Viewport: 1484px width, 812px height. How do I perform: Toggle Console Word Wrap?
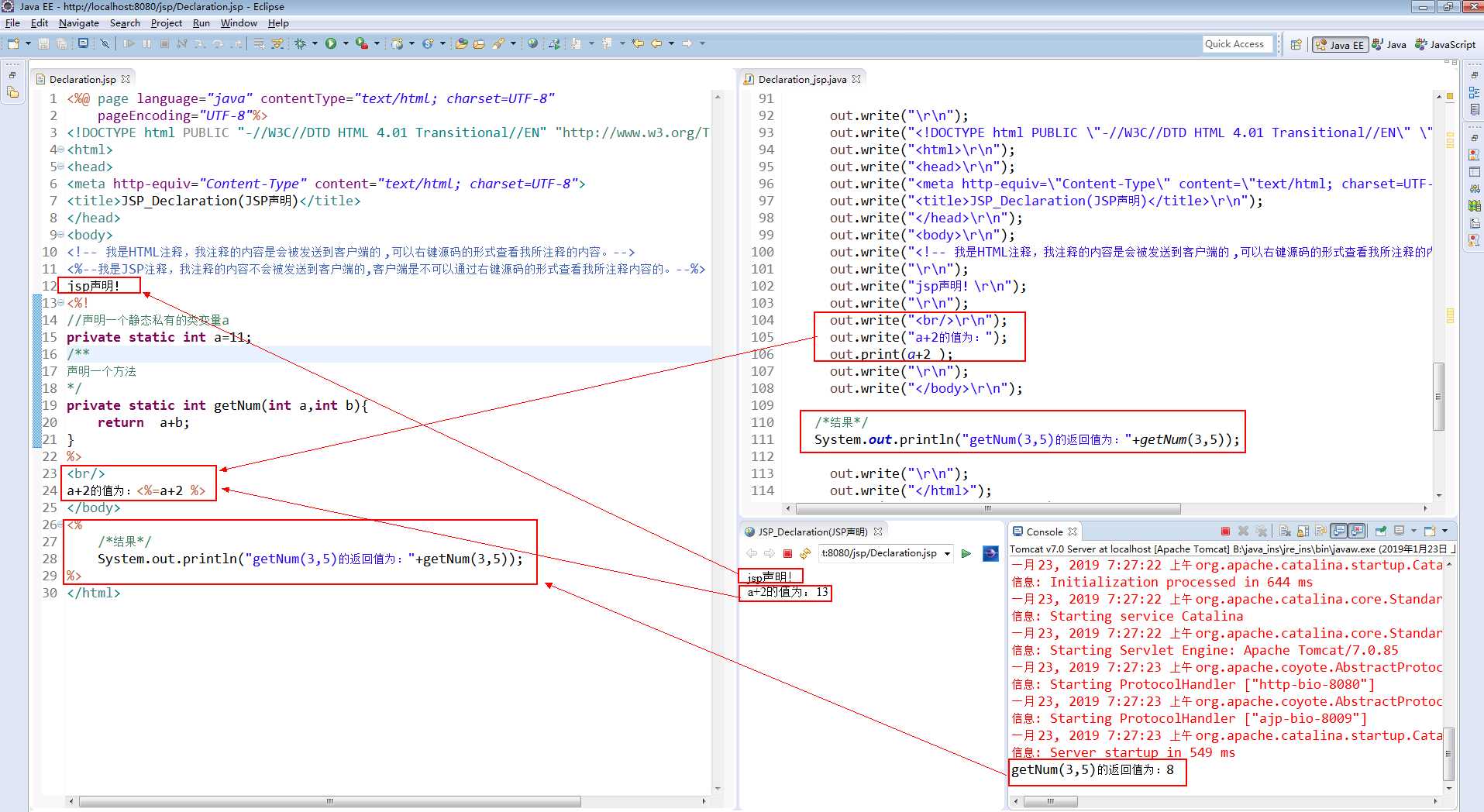point(1321,532)
